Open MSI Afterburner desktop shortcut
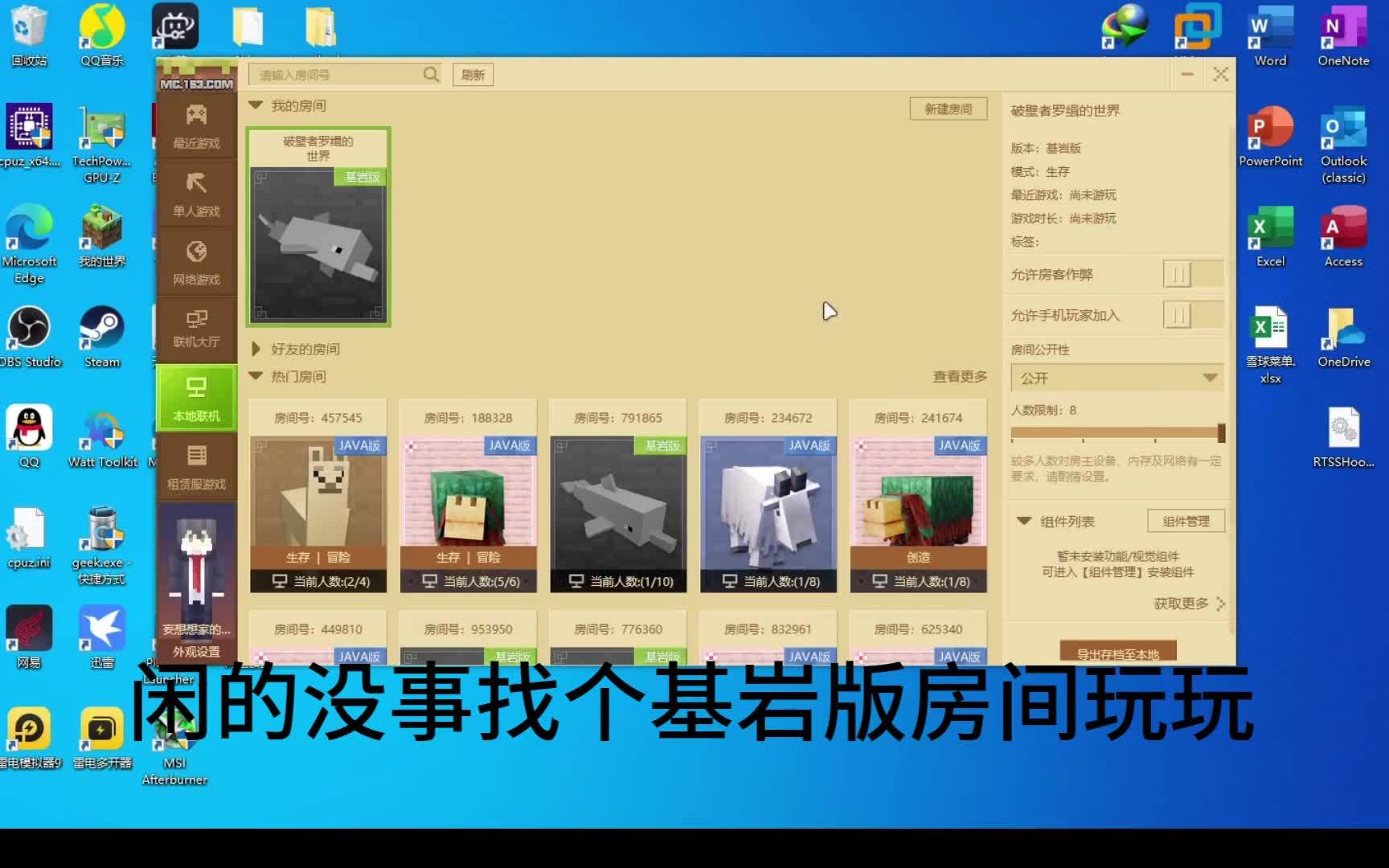The height and width of the screenshot is (868, 1389). [x=174, y=747]
